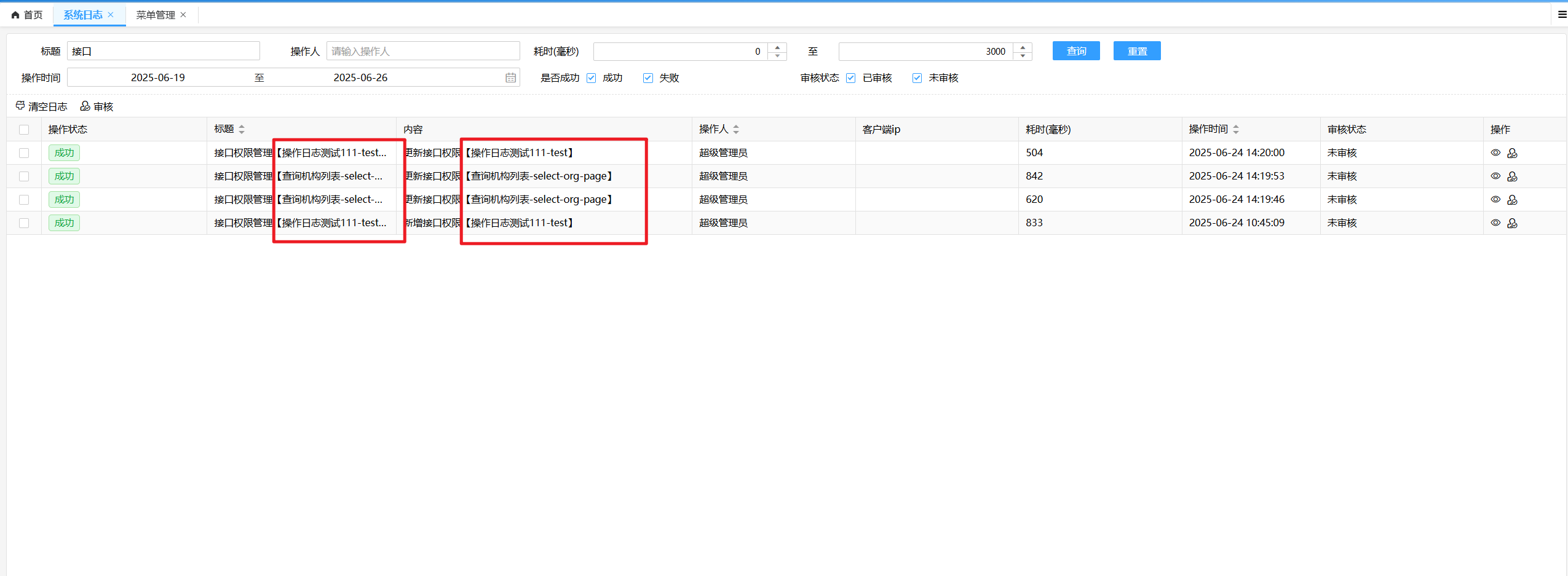Screen dimensions: 1568x576
Task: Go to the 首页 tab
Action: click(x=27, y=15)
